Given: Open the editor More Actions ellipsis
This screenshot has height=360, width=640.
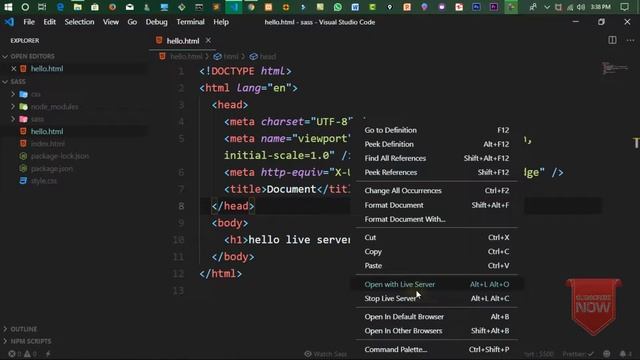Looking at the screenshot, I should (x=630, y=40).
